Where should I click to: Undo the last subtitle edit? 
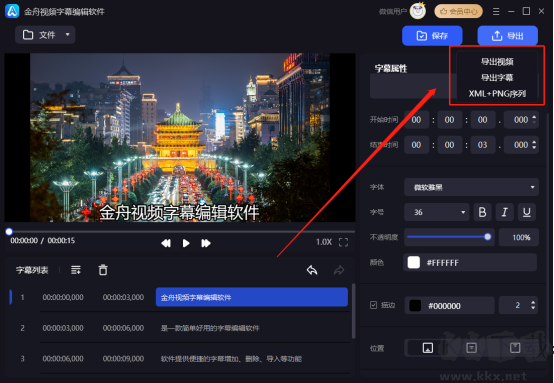pos(312,270)
